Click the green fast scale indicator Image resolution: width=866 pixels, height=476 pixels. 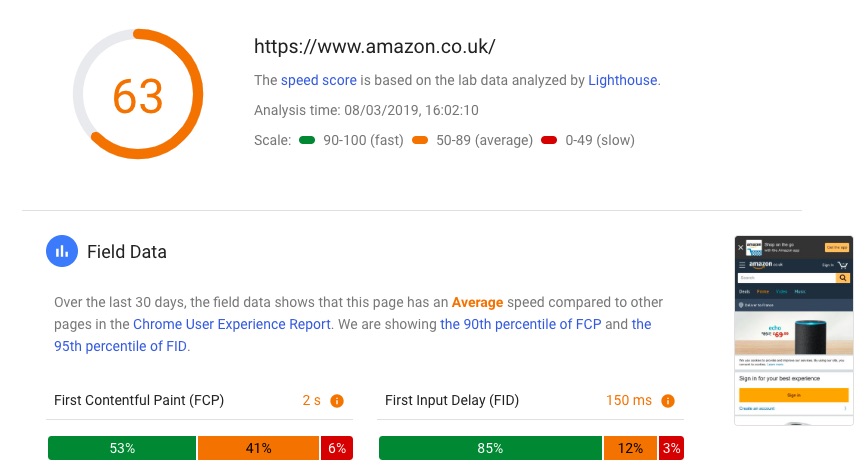[307, 140]
